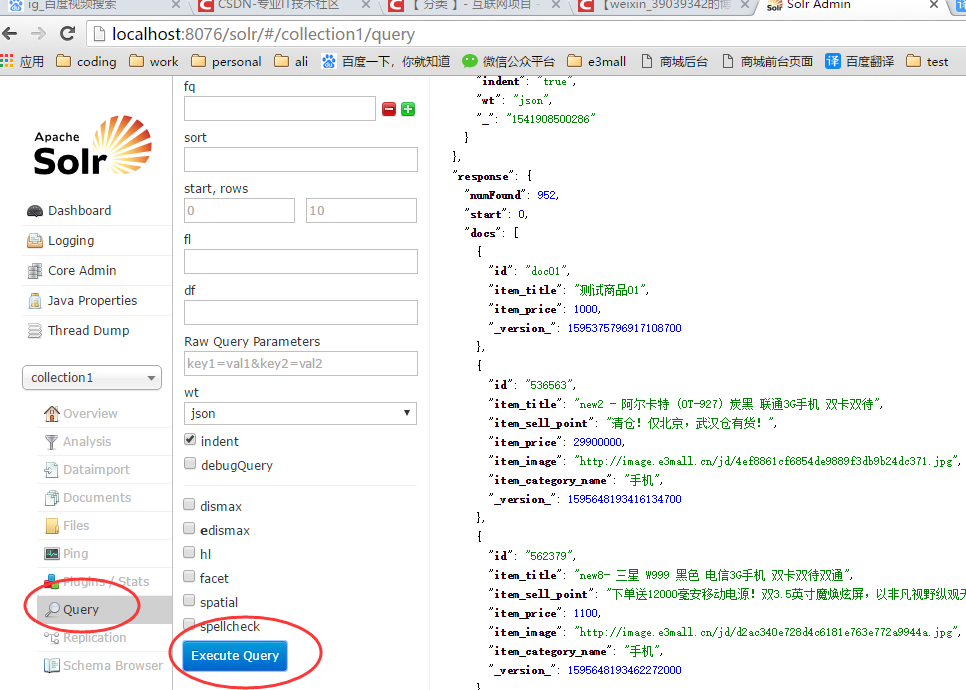The width and height of the screenshot is (966, 690).
Task: Enable the facet checkbox
Action: [189, 576]
